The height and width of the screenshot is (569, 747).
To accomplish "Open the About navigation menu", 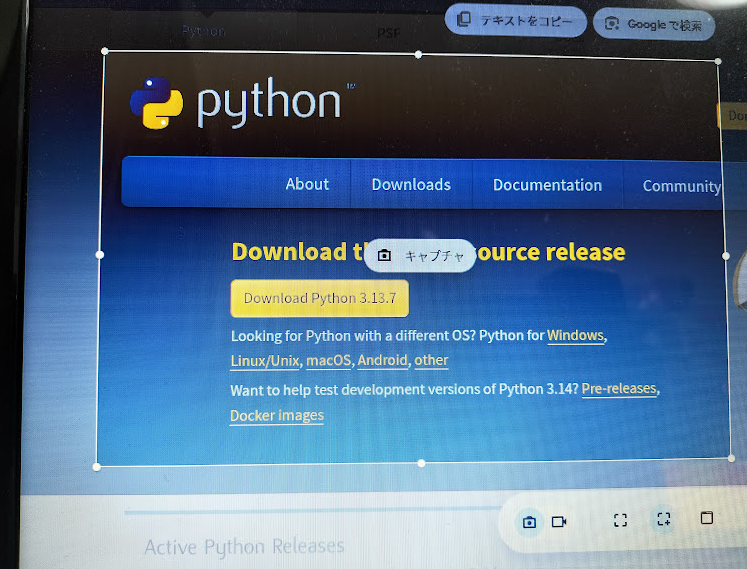I will click(307, 184).
